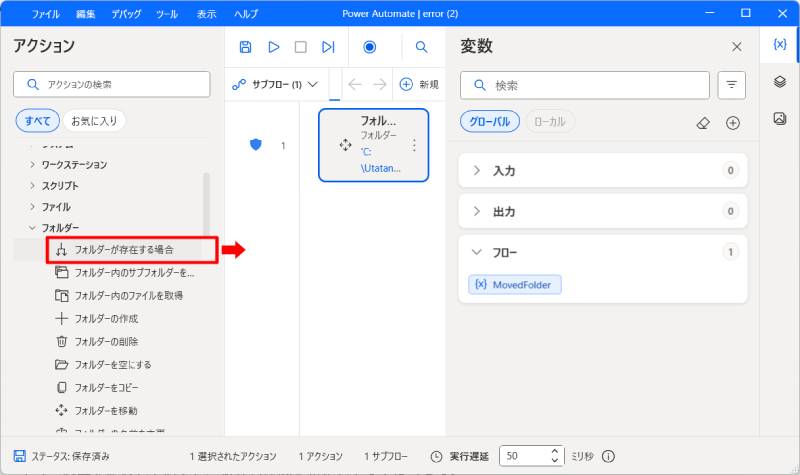Click the 1 選択されたアクション status text
Image resolution: width=800 pixels, height=475 pixels.
click(x=233, y=456)
